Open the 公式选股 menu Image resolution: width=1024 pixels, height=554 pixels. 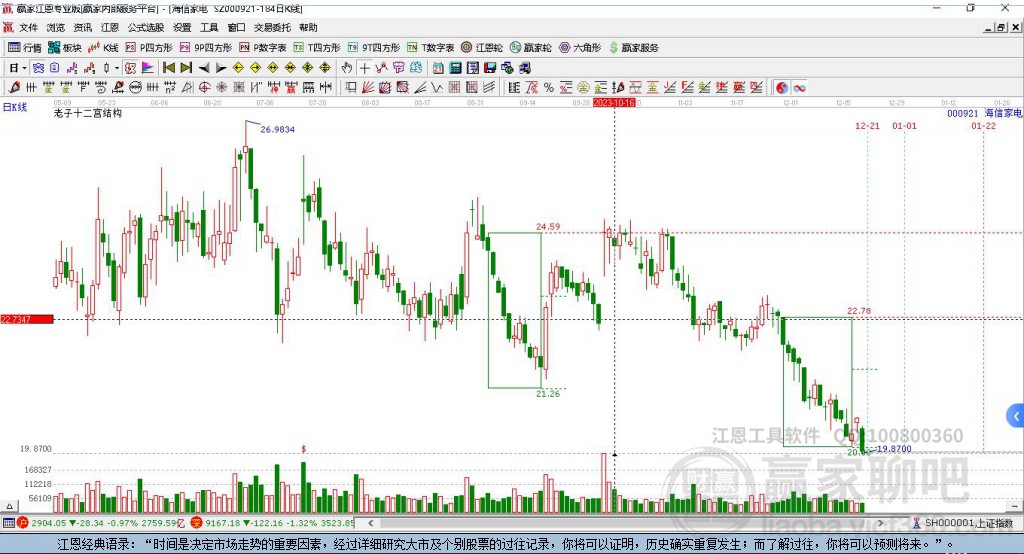point(146,27)
